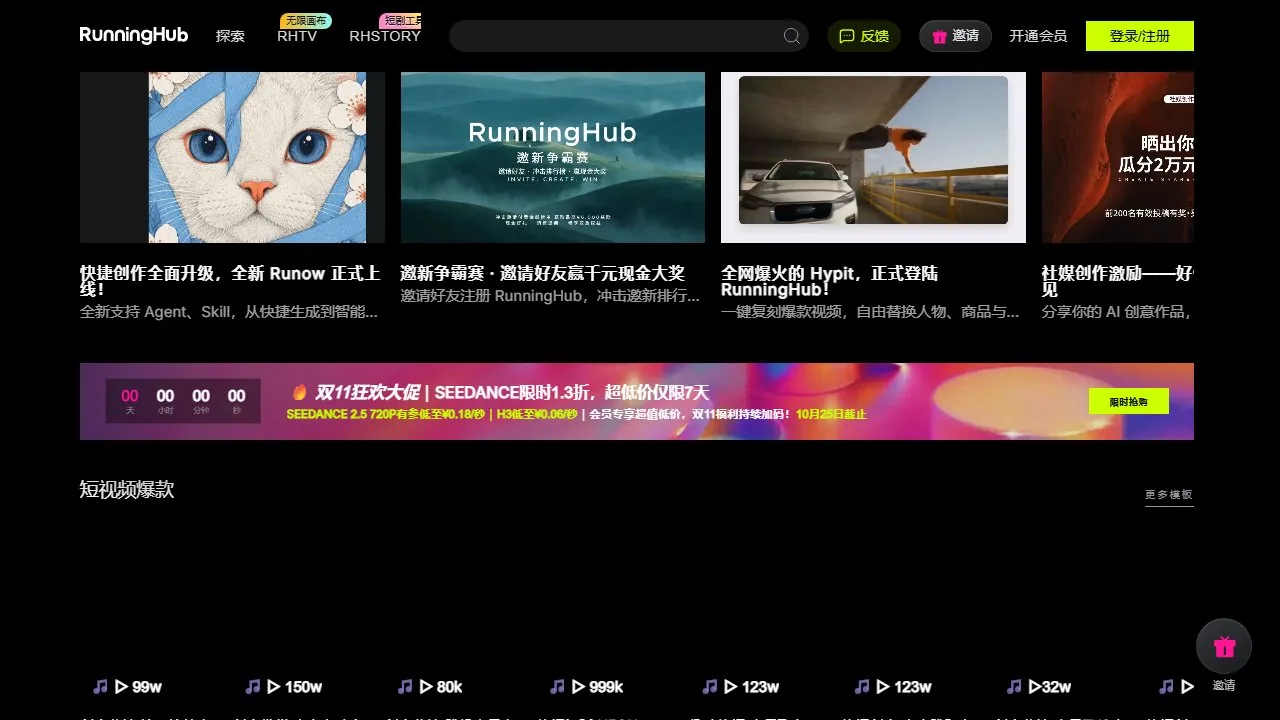Screen dimensions: 1280x720
Task: Open the 开通会员 membership page
Action: pos(1038,36)
